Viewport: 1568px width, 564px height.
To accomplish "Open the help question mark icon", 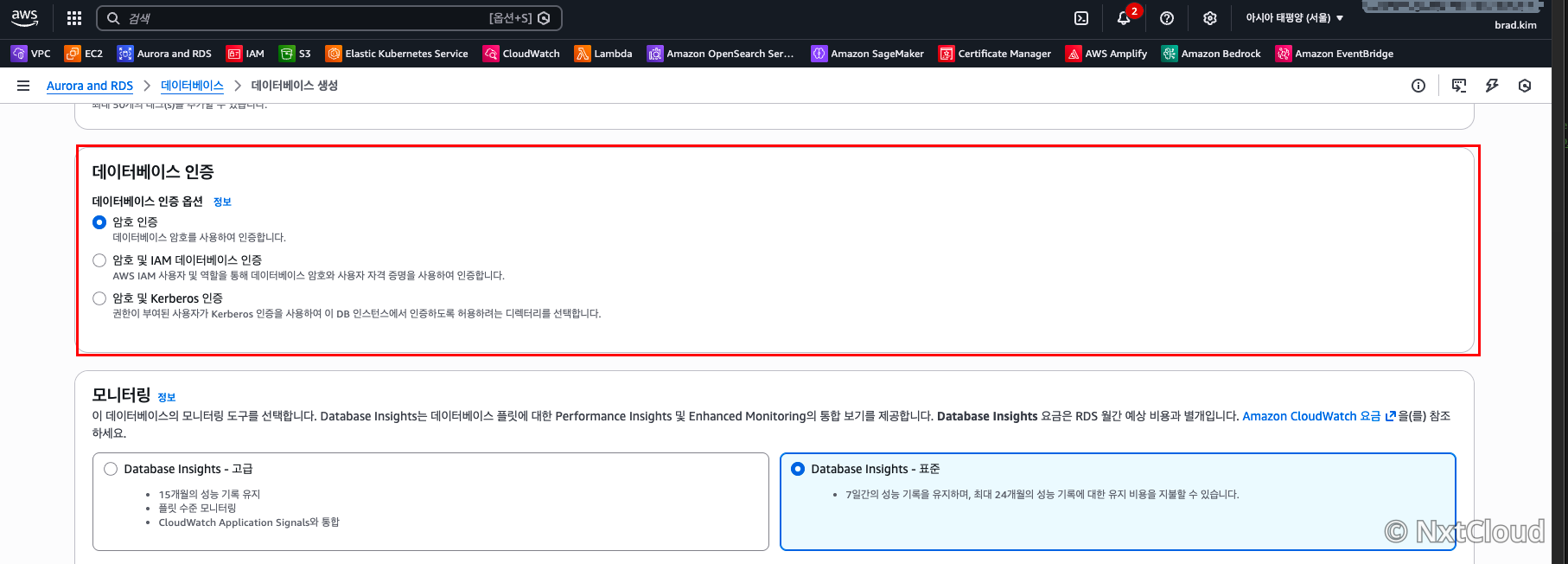I will click(1167, 18).
